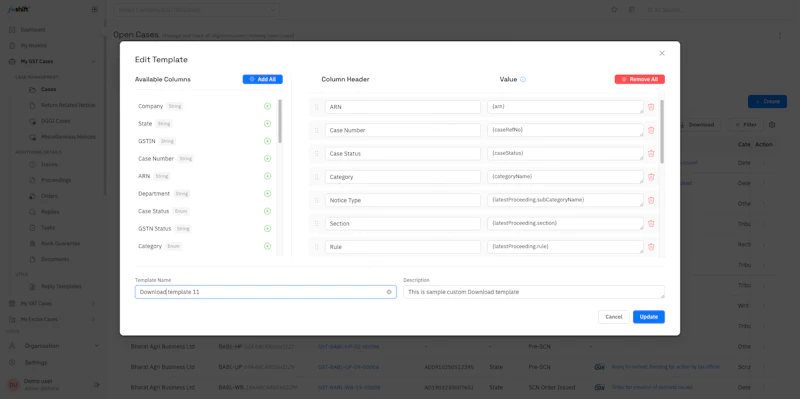Click logout icon next to Demo user

[97, 384]
